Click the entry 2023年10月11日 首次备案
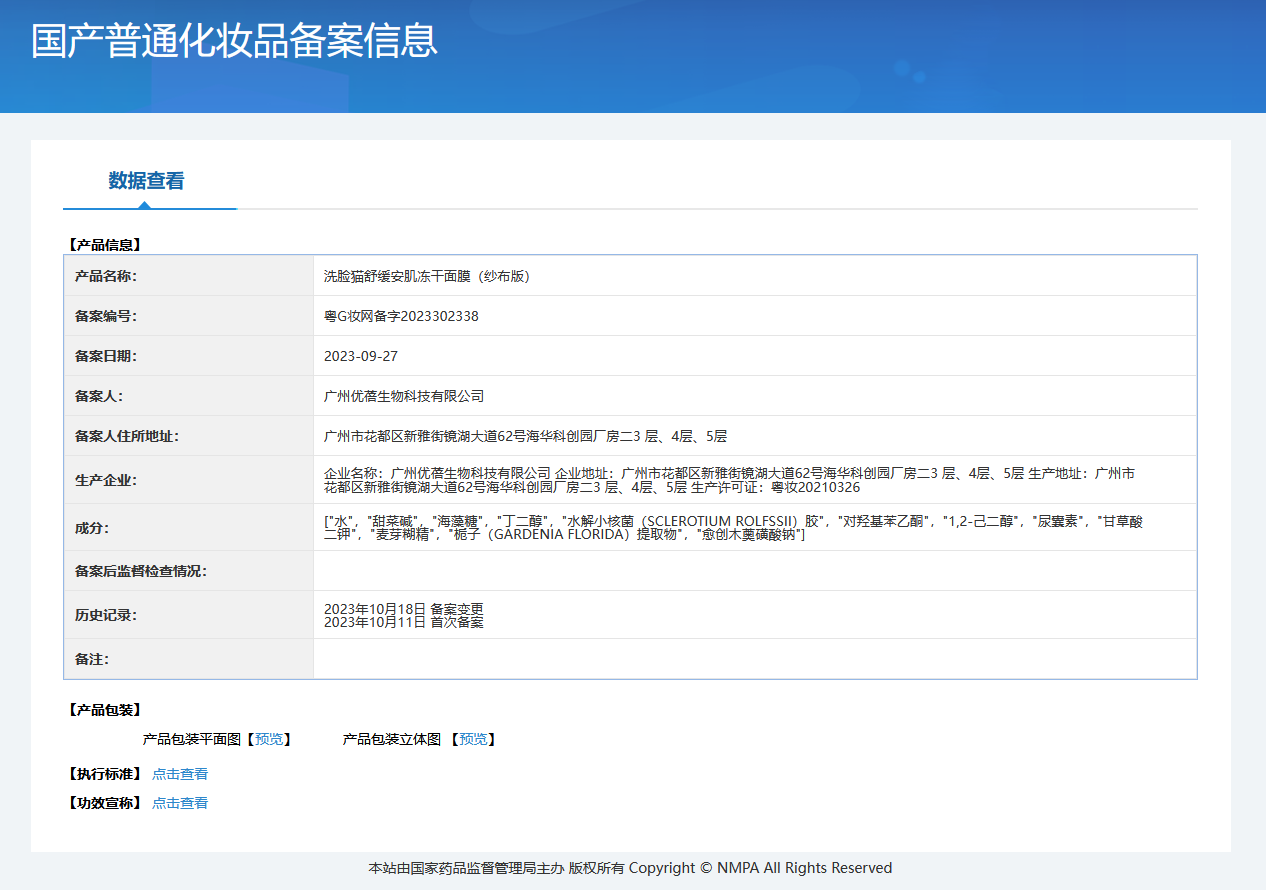This screenshot has height=890, width=1266. (404, 622)
